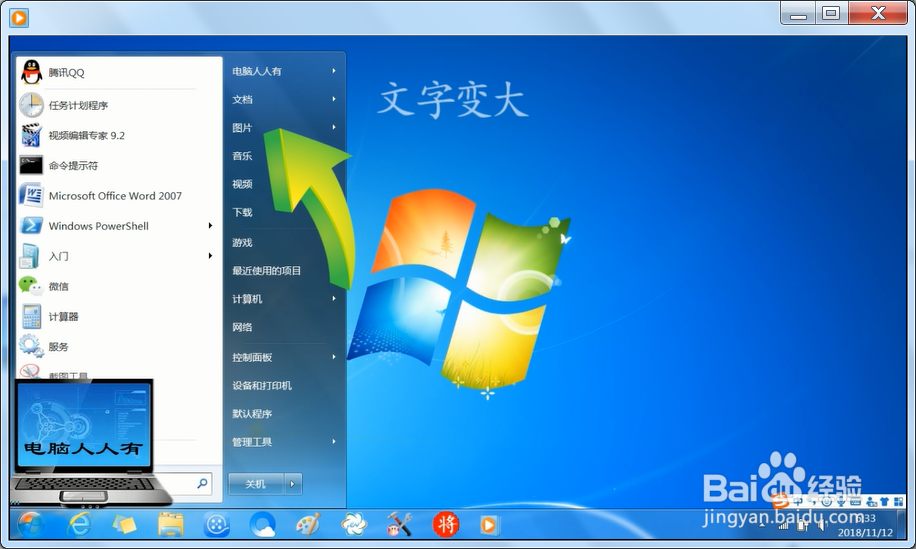
Task: Launch Paint palette icon on taskbar
Action: 308,524
